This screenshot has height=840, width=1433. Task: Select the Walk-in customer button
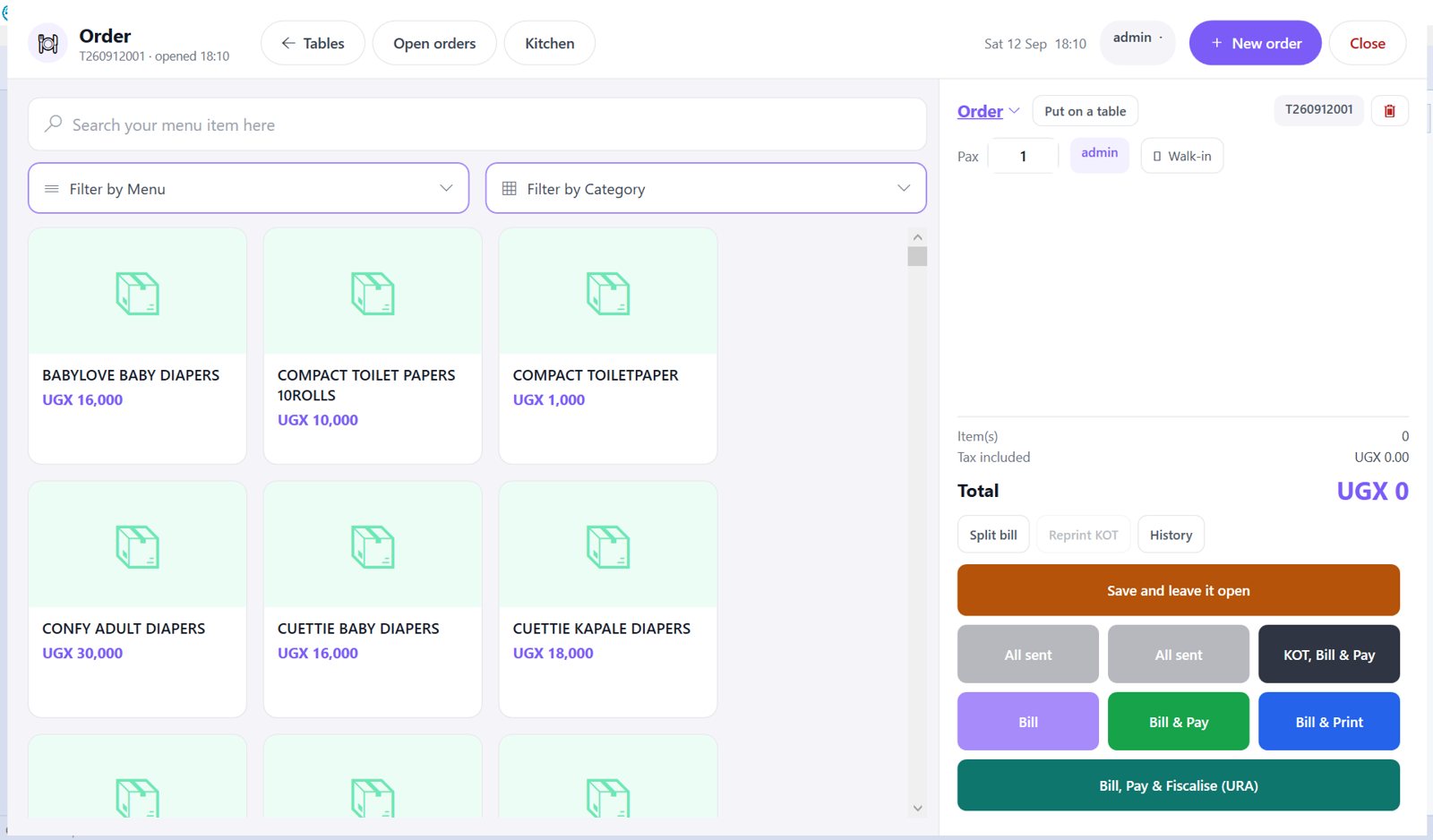click(x=1182, y=156)
